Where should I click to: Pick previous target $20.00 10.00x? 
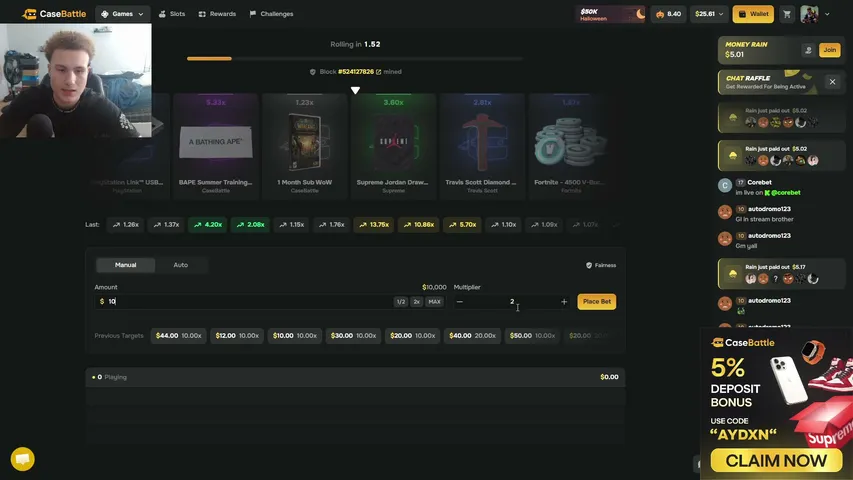click(x=413, y=336)
